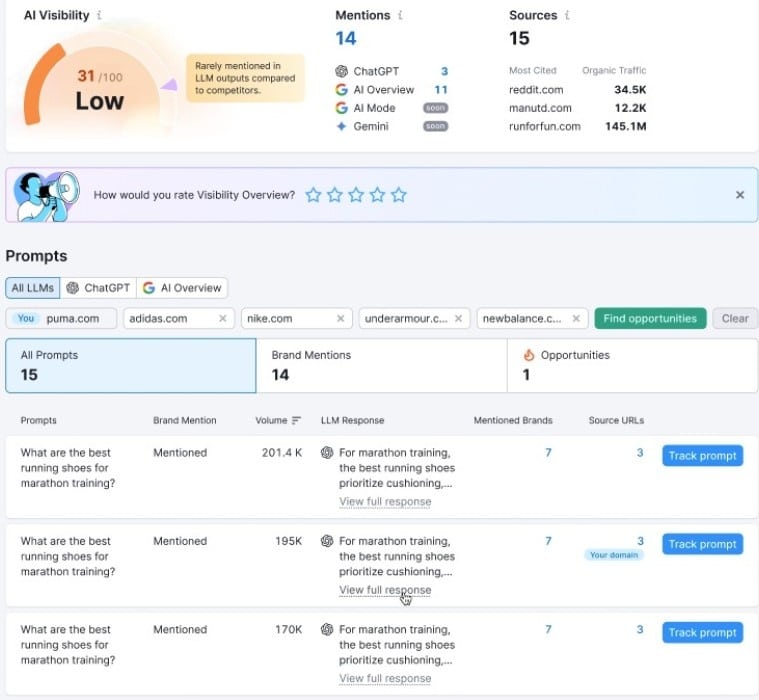759x700 pixels.
Task: Open the All Prompts 15 tab
Action: (130, 365)
